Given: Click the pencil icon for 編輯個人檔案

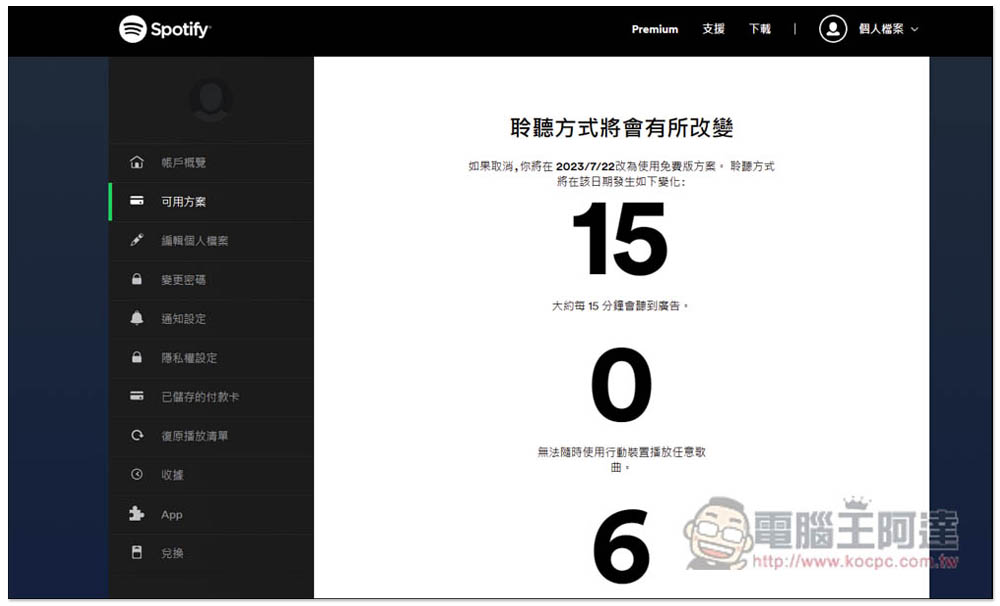Looking at the screenshot, I should 136,240.
